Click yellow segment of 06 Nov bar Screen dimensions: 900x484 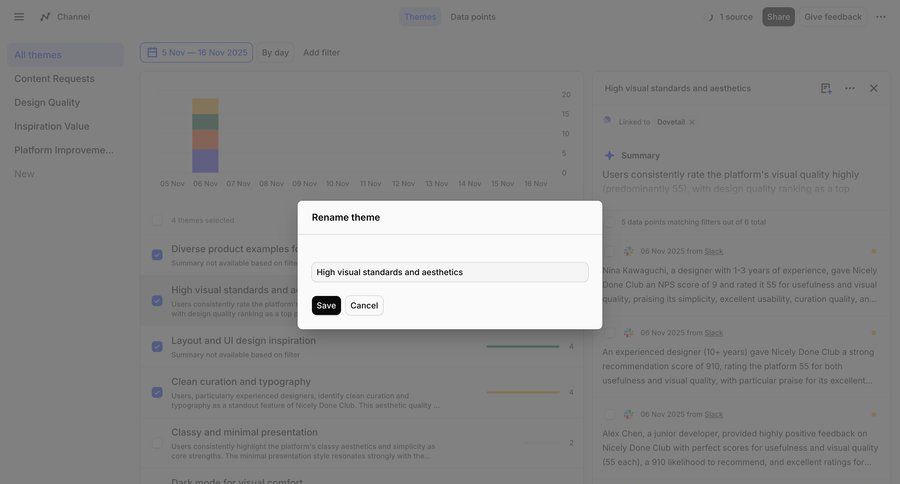pyautogui.click(x=205, y=106)
